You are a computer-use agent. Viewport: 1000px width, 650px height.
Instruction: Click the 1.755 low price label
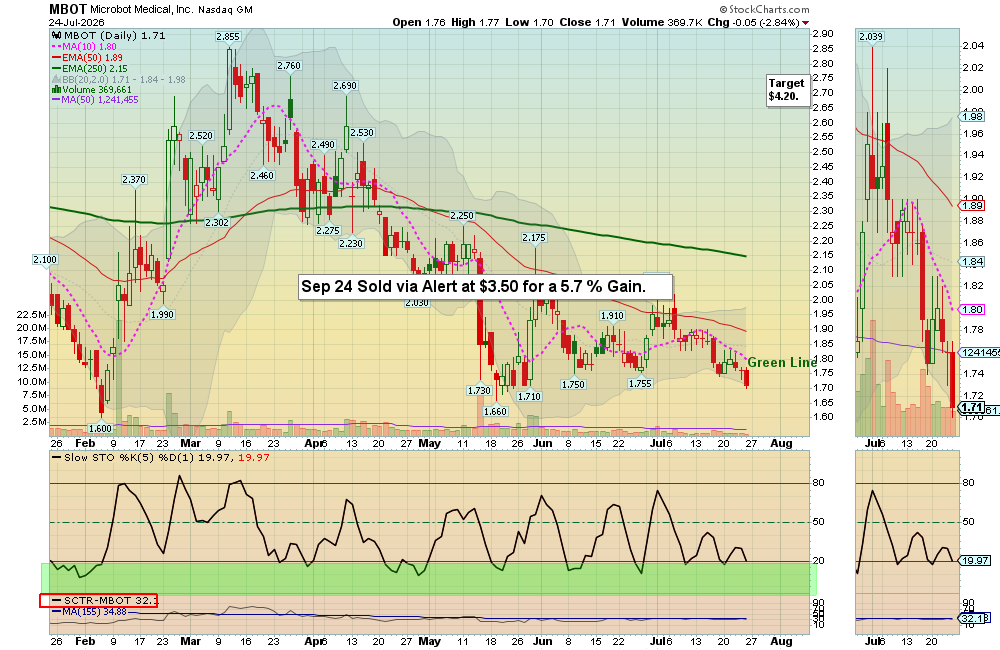tap(640, 384)
